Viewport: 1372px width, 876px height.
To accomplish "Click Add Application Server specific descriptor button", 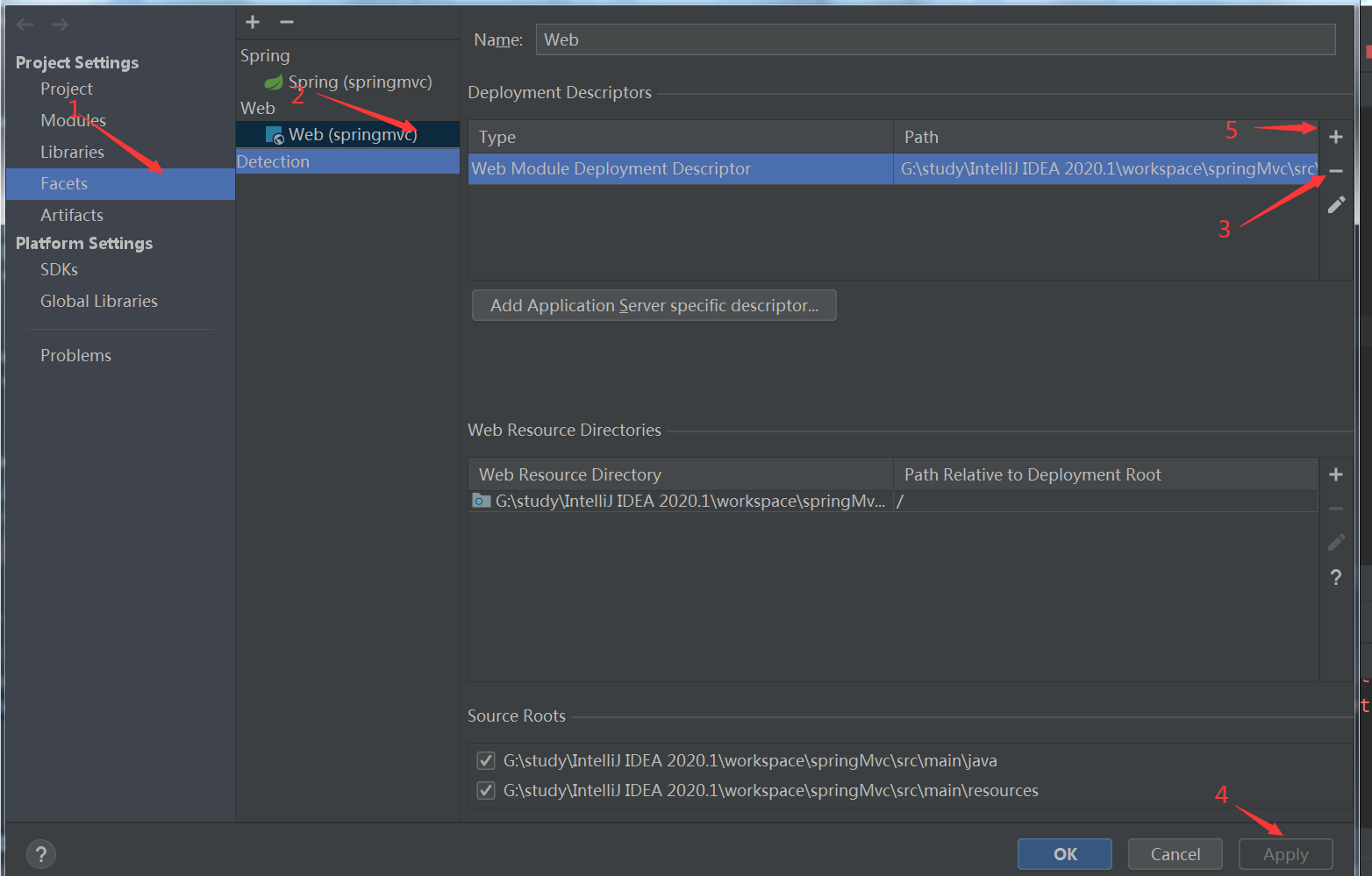I will pos(654,305).
